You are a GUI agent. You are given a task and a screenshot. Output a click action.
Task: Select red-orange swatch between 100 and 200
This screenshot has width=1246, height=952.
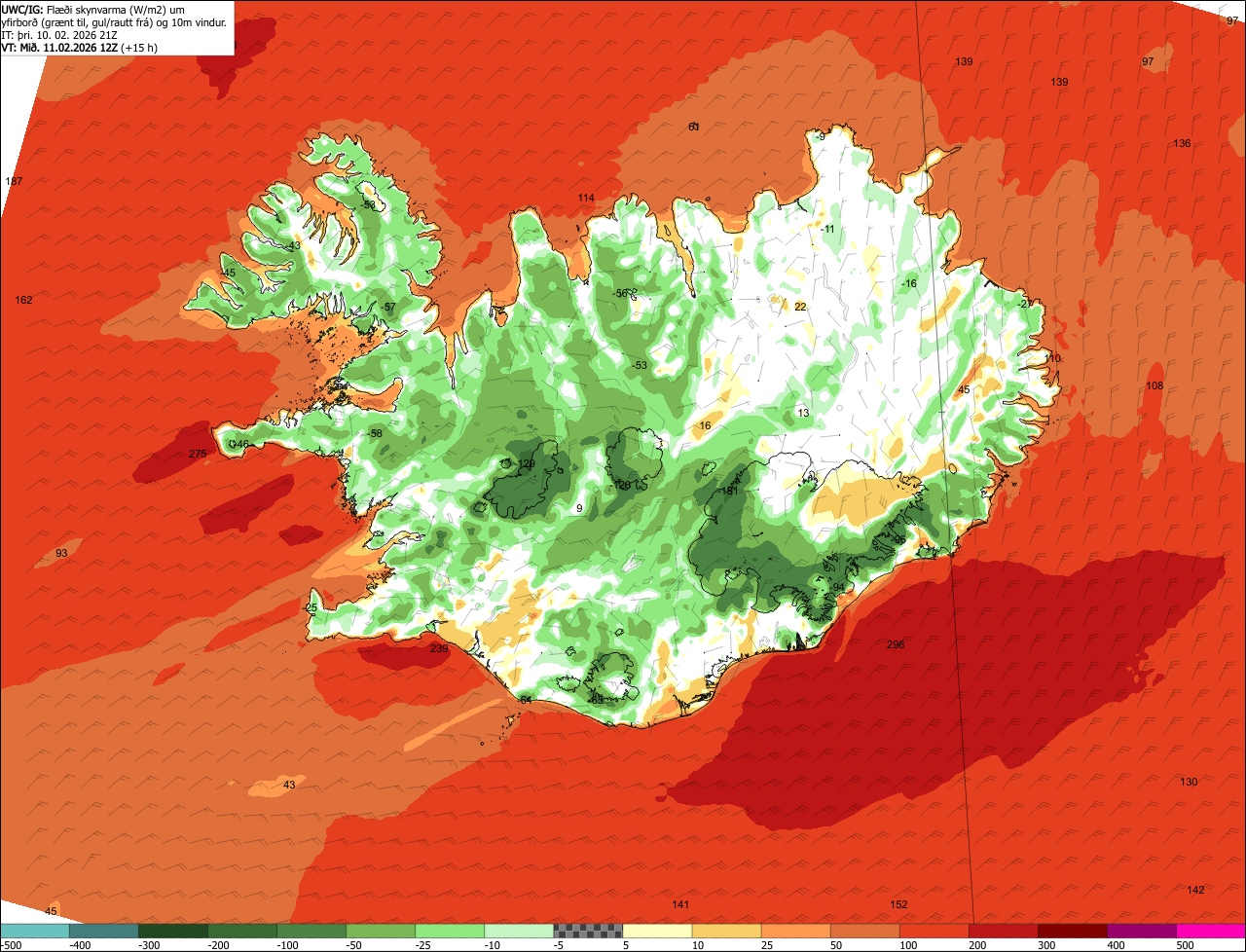click(934, 931)
